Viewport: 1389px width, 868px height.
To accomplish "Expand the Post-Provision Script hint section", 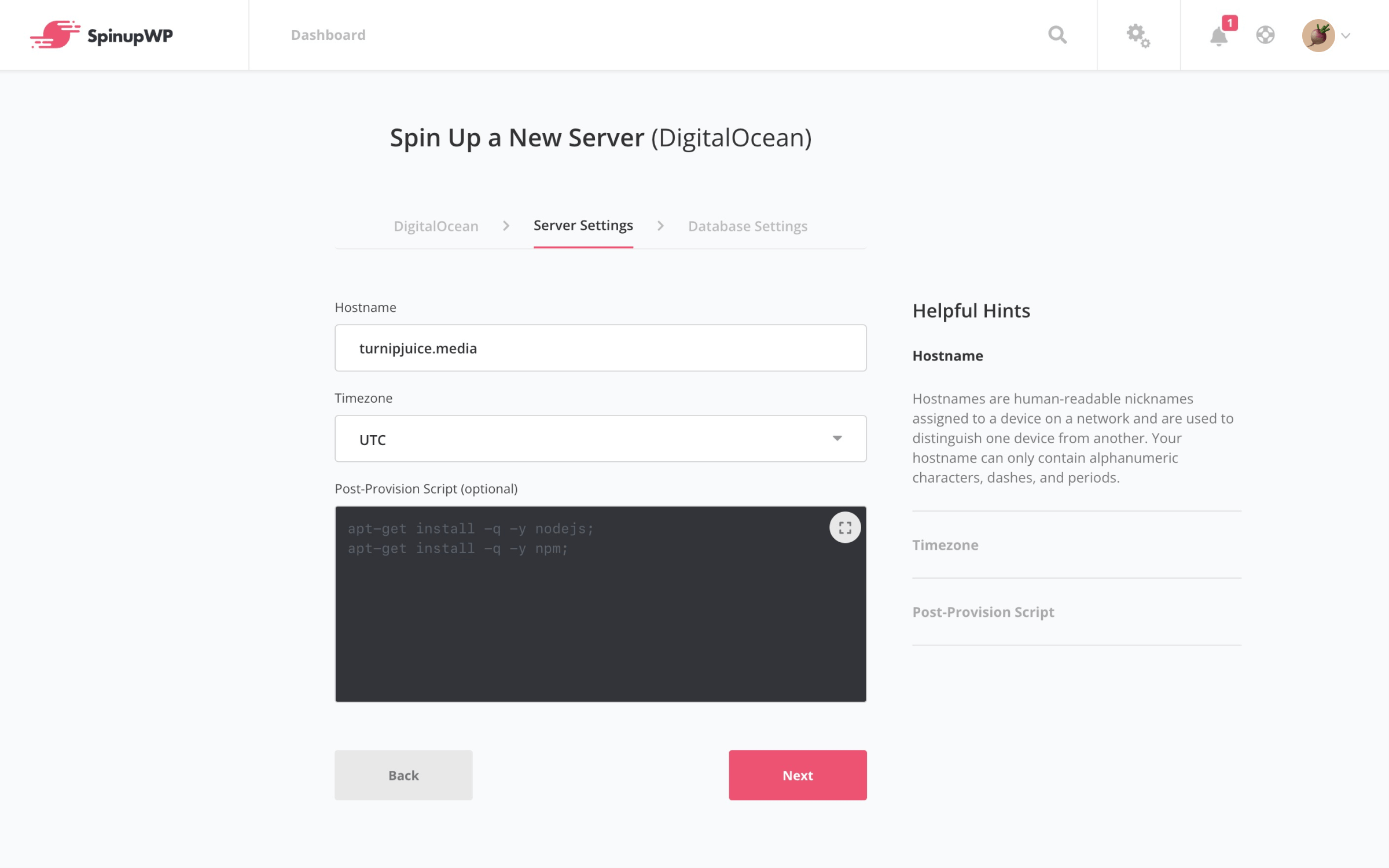I will pos(983,612).
